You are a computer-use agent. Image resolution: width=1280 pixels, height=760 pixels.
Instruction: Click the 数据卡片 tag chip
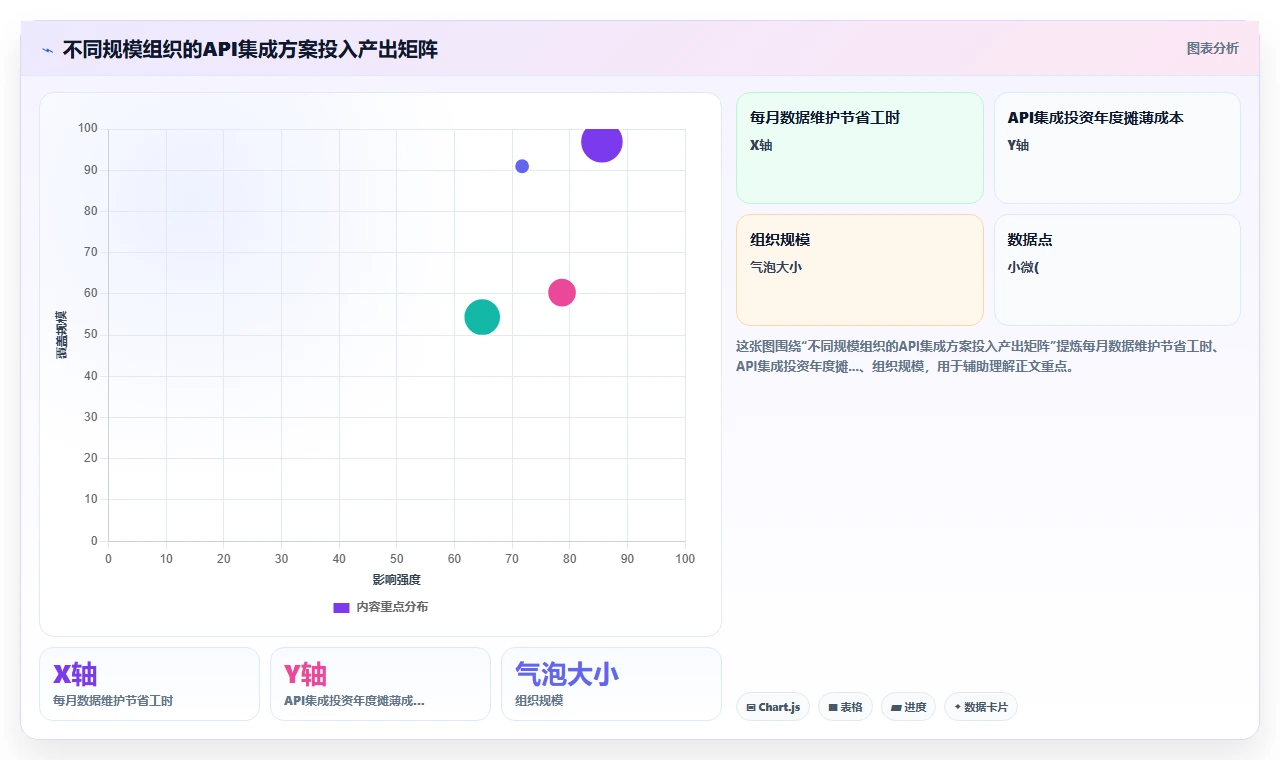tap(980, 707)
